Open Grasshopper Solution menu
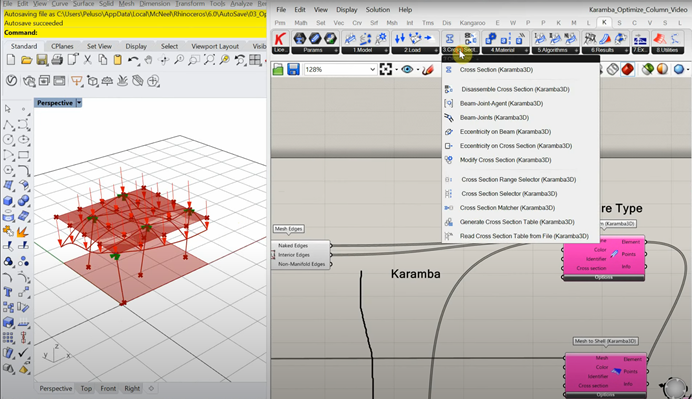 pyautogui.click(x=378, y=9)
